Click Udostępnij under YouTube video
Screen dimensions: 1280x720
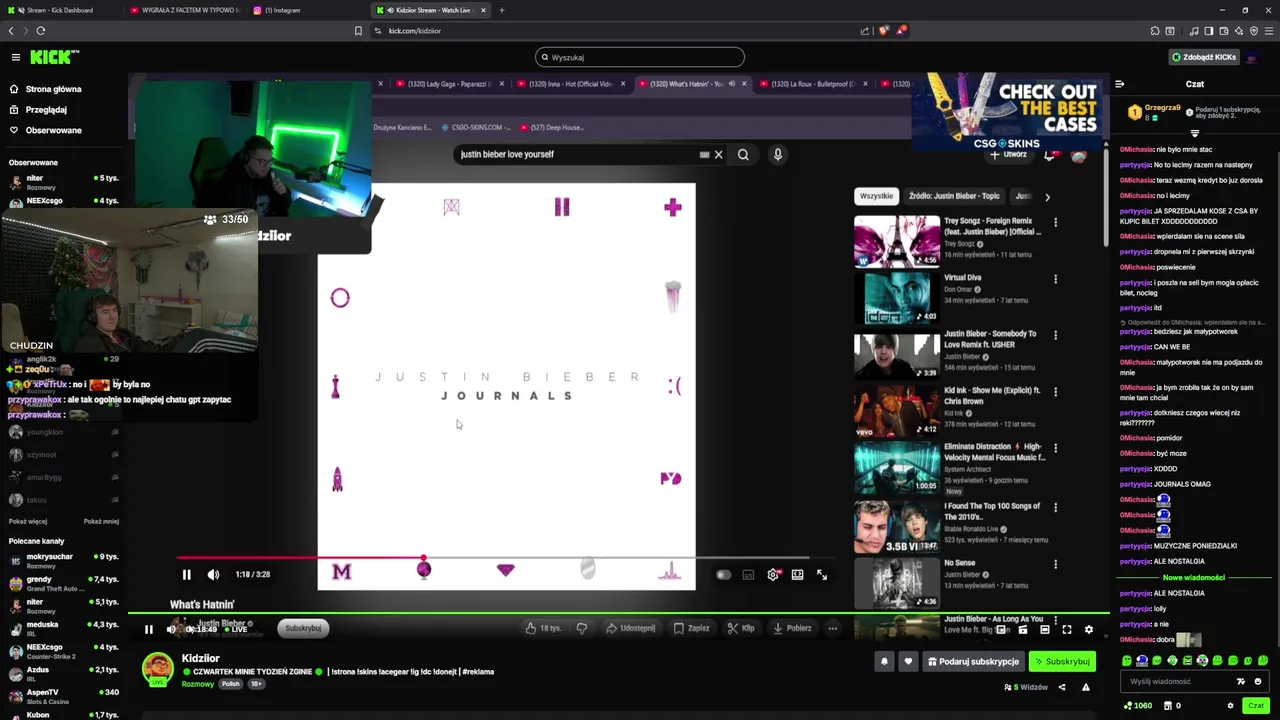point(630,628)
